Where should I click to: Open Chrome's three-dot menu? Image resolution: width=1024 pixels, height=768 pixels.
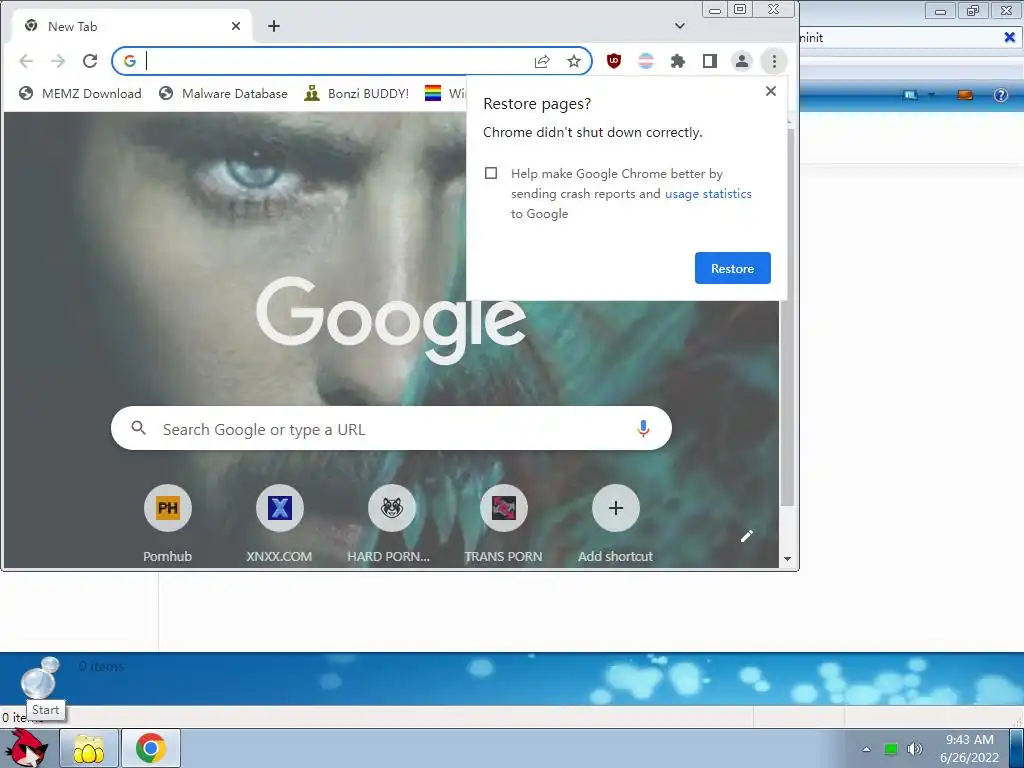pyautogui.click(x=774, y=61)
